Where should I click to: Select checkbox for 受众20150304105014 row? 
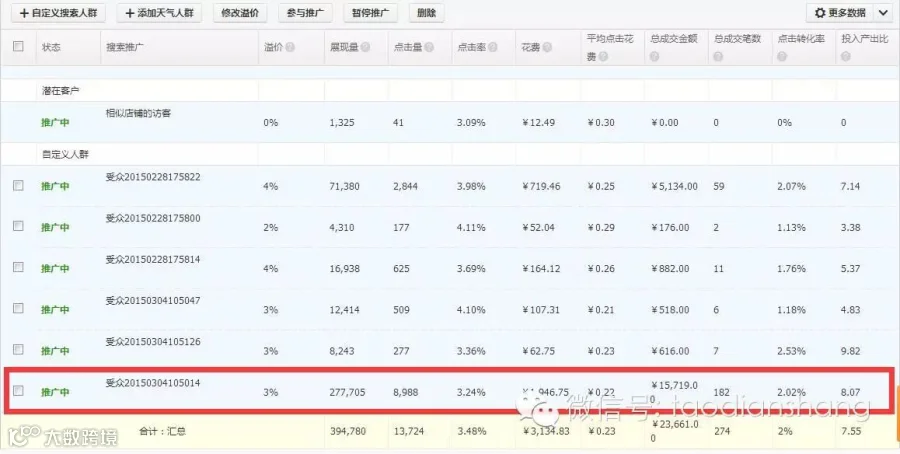coord(18,391)
